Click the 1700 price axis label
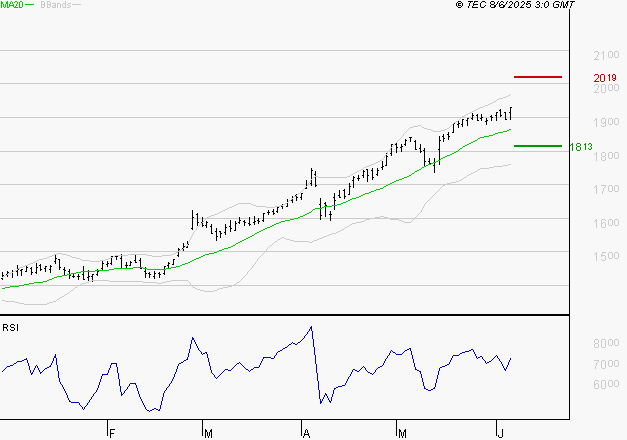The height and width of the screenshot is (440, 627). coord(606,189)
